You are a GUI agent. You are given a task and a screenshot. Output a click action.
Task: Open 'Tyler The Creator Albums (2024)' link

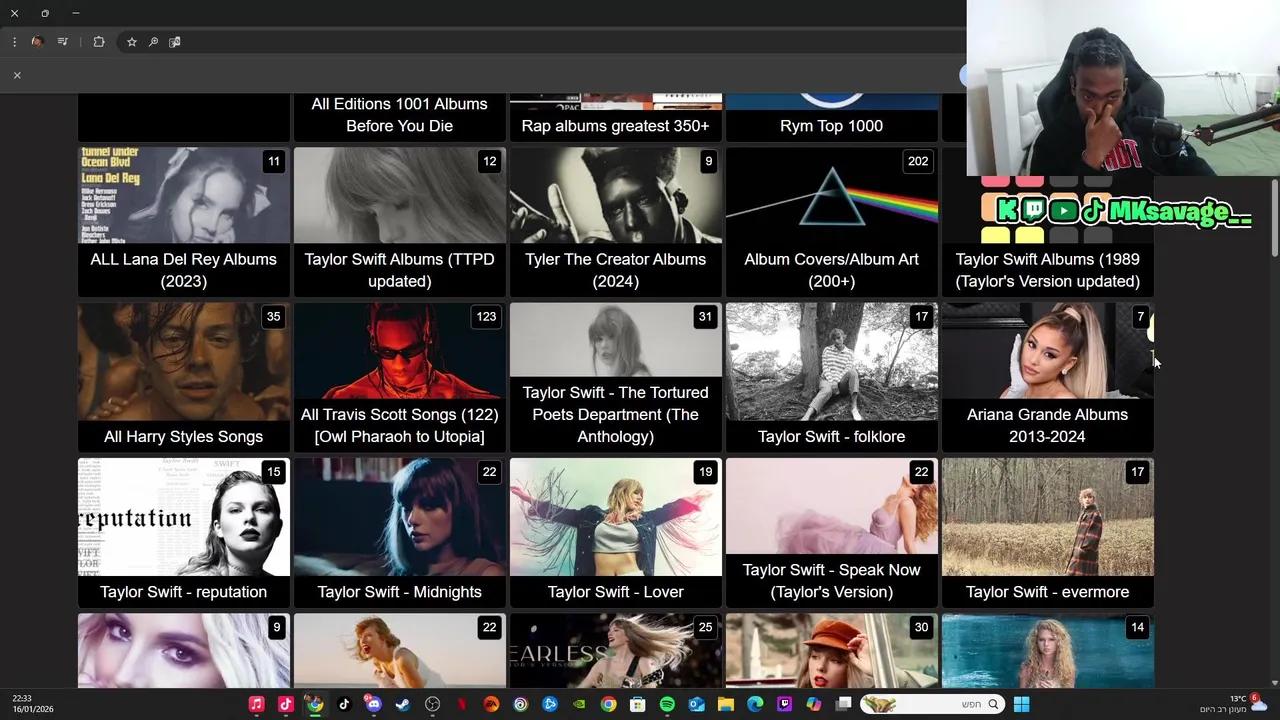click(x=615, y=270)
